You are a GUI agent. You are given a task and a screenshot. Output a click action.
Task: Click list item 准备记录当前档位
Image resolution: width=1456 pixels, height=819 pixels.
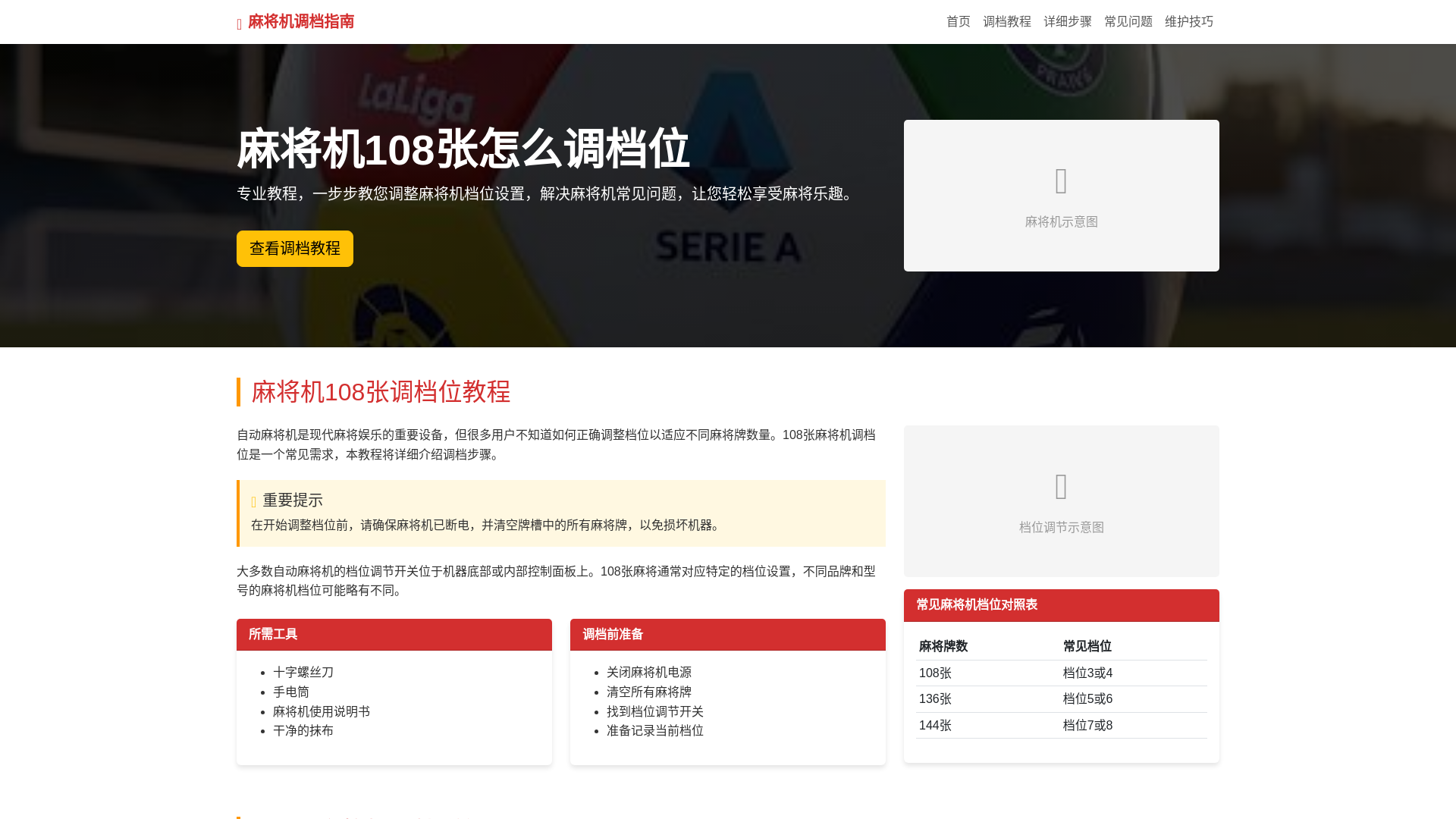coord(655,731)
